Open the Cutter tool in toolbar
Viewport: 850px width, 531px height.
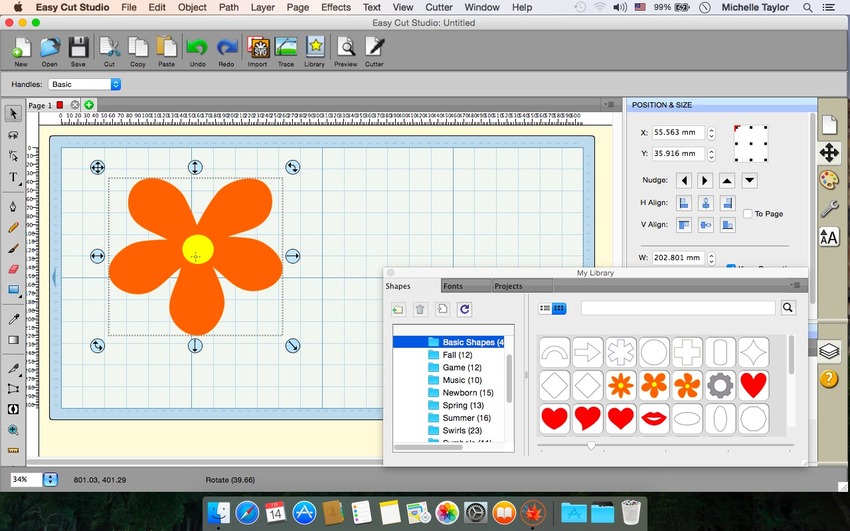(x=374, y=50)
